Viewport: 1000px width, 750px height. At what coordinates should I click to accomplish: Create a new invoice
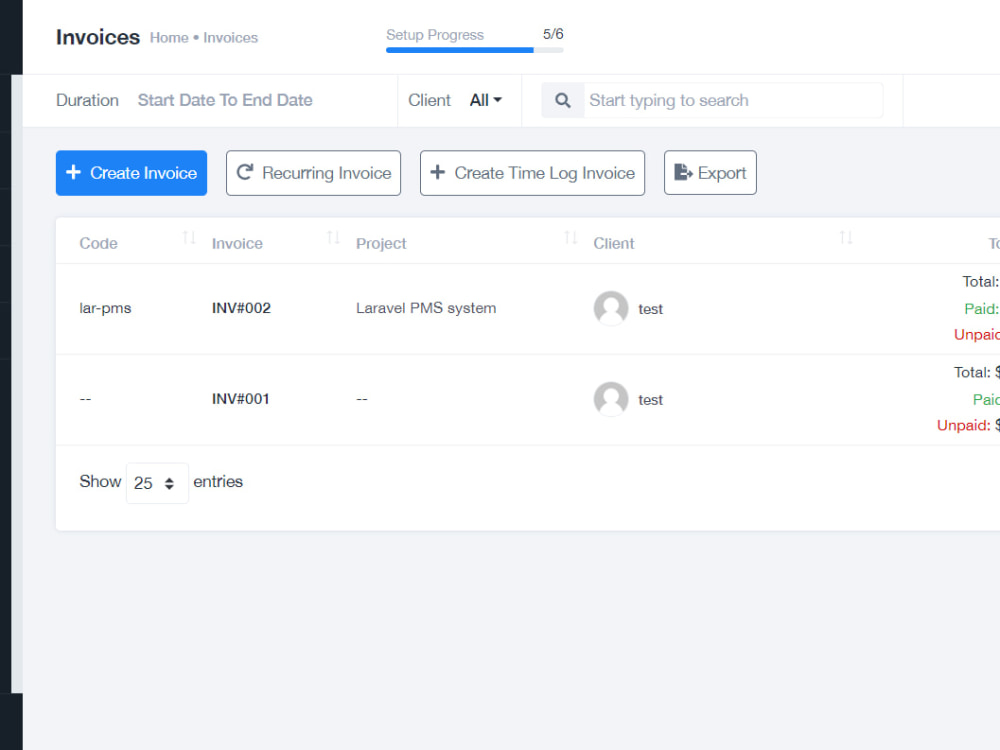131,173
